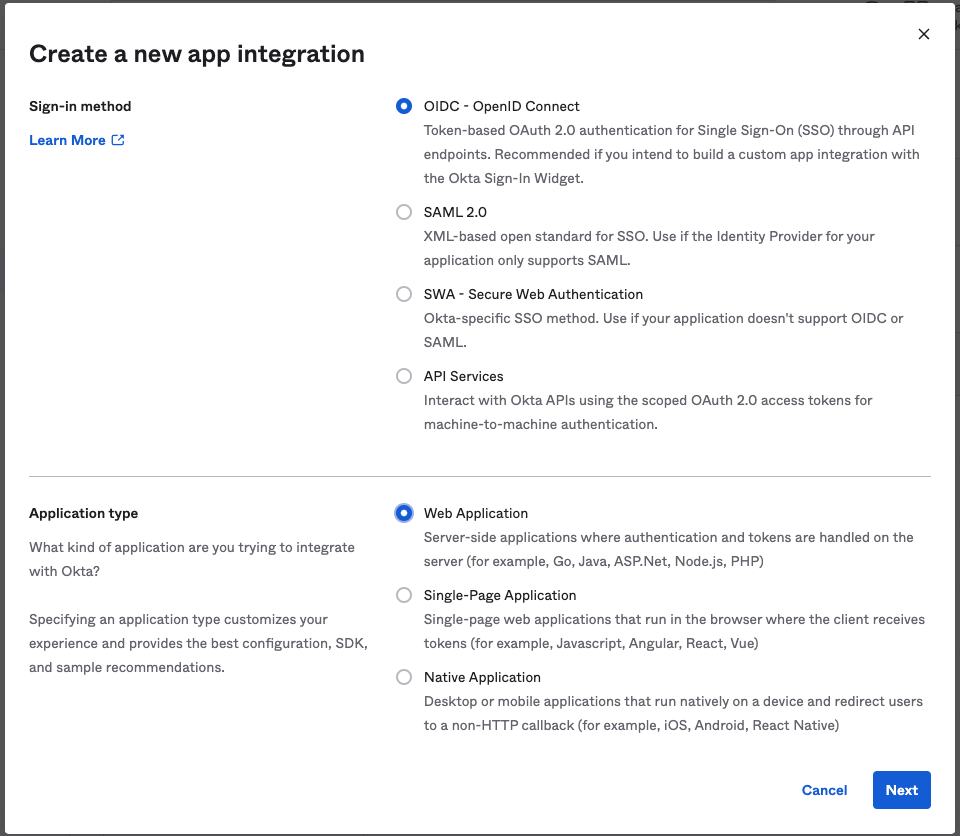
Task: Click the blue Learn More text
Action: click(66, 140)
